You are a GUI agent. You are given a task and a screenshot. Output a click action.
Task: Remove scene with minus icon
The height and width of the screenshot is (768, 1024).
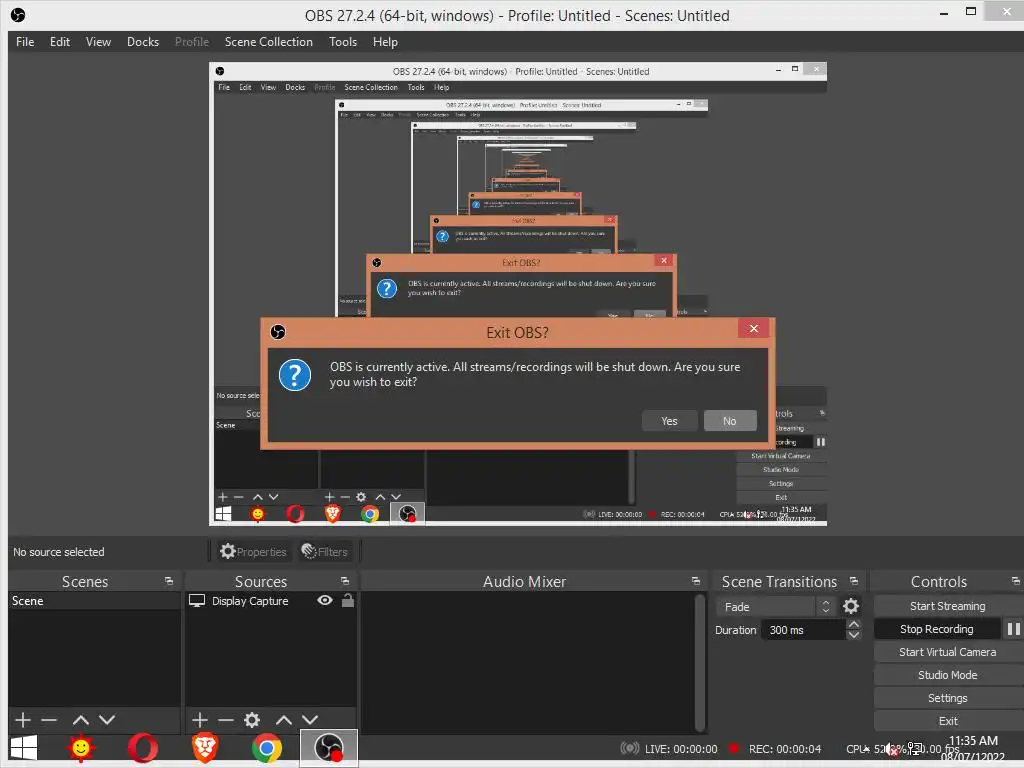tap(49, 720)
